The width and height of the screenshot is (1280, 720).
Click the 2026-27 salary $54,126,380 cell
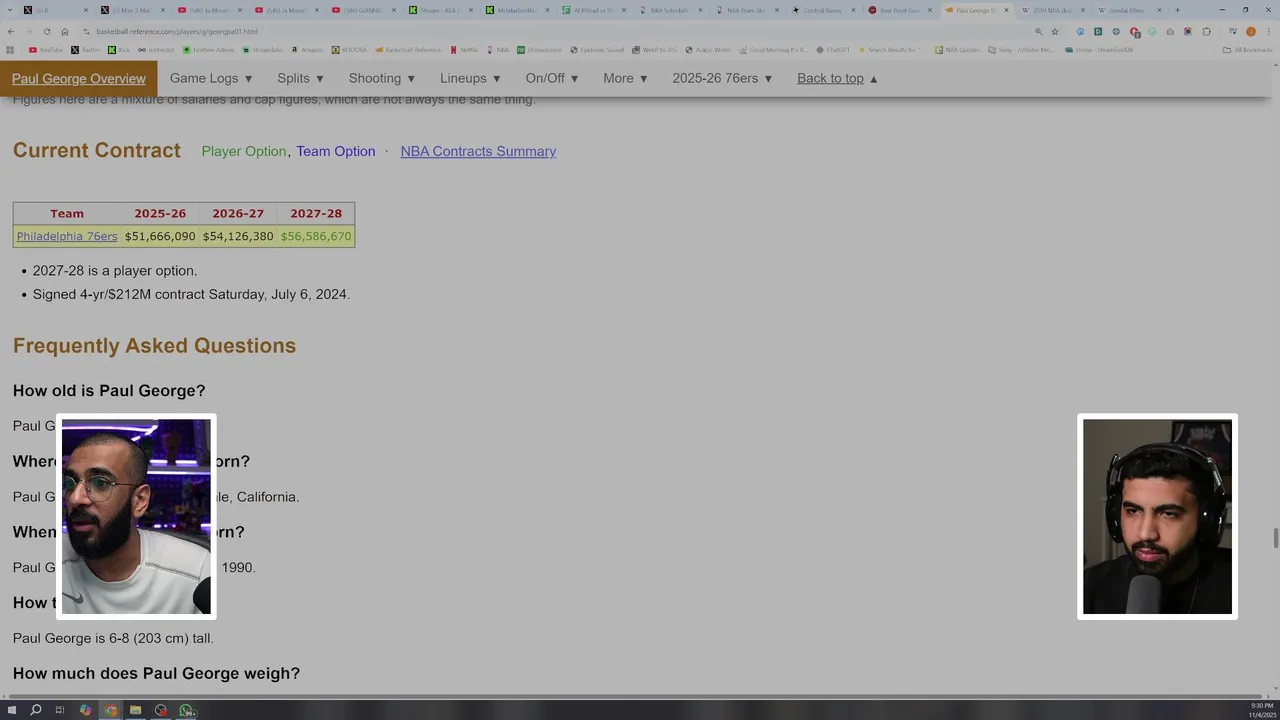pyautogui.click(x=238, y=236)
